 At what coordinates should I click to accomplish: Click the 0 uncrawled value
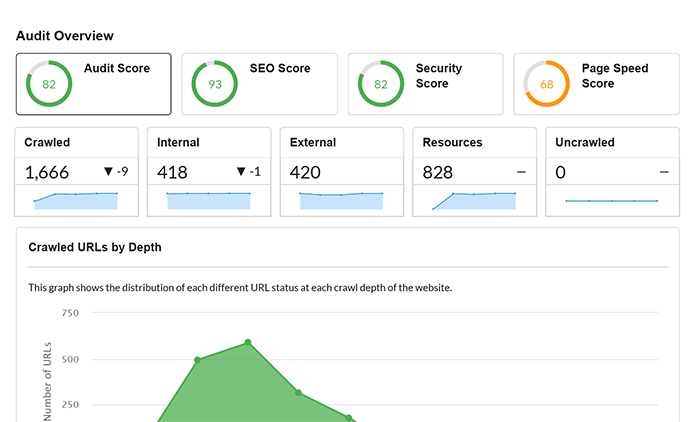click(x=560, y=172)
